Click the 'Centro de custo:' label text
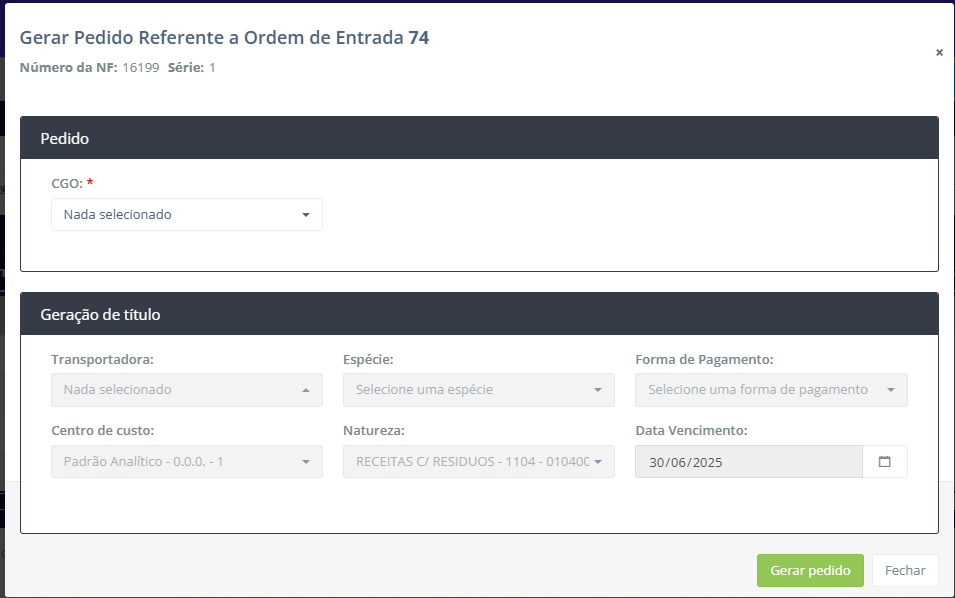955x598 pixels. coord(102,431)
